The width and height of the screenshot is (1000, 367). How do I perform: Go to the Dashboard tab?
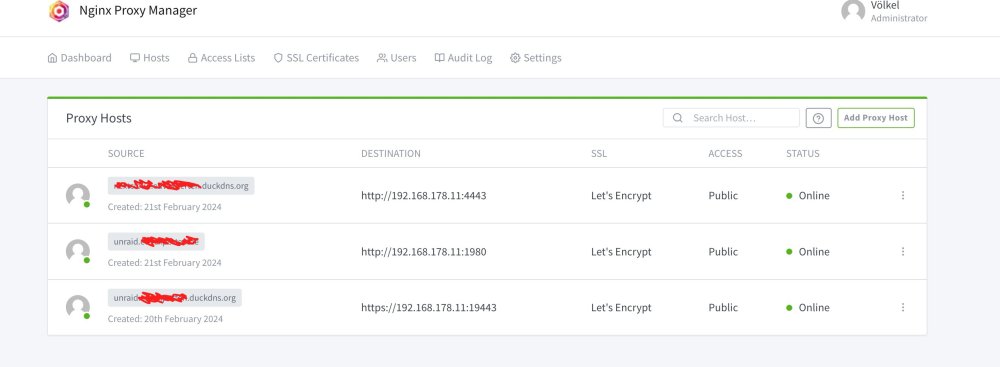tap(80, 57)
